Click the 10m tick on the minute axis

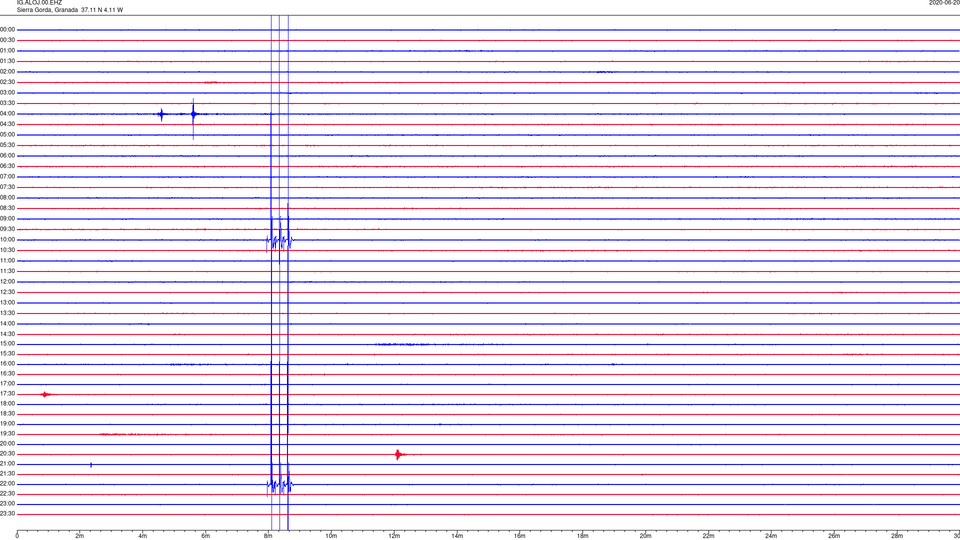(331, 536)
